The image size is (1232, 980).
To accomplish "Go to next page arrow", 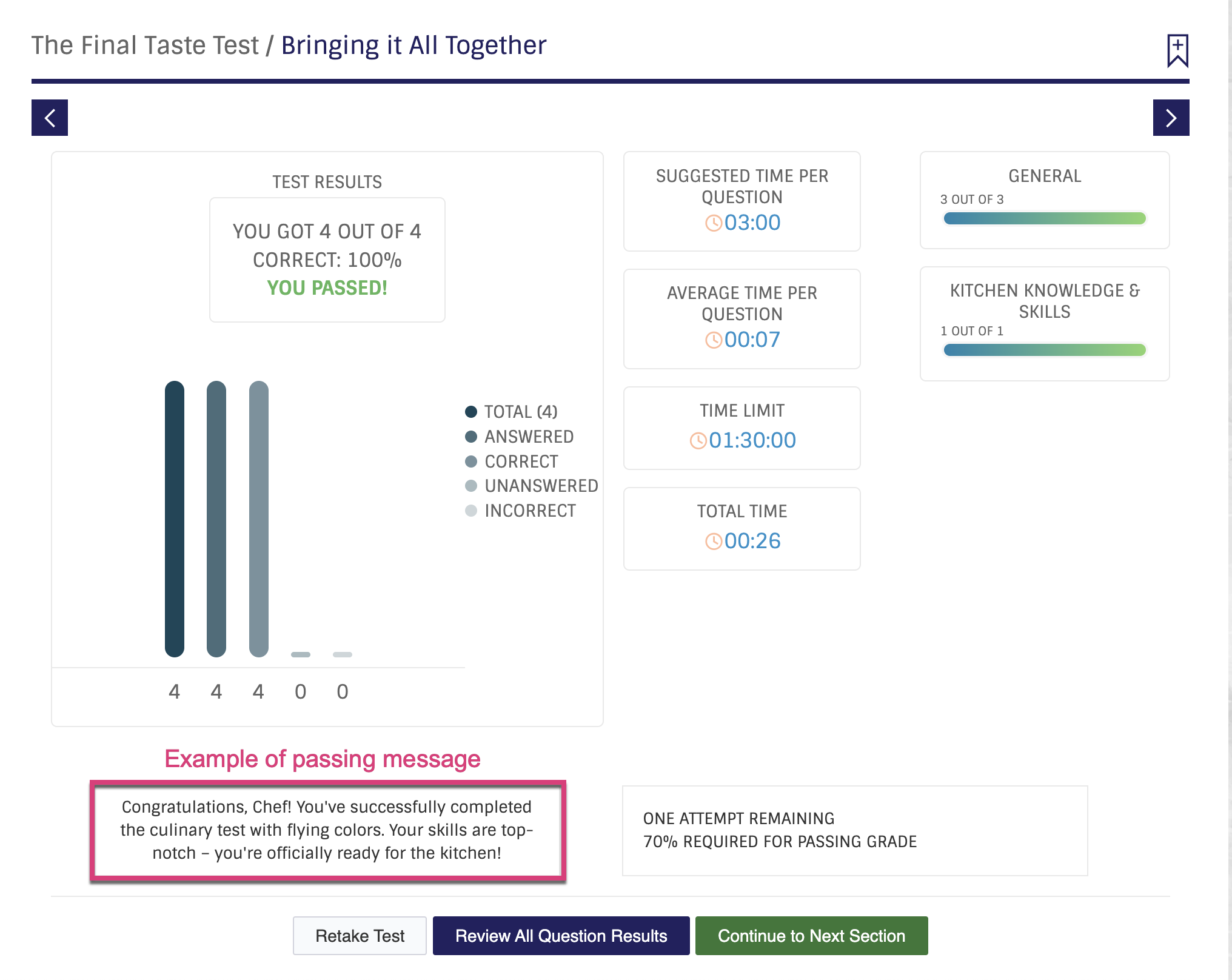I will pos(1171,118).
